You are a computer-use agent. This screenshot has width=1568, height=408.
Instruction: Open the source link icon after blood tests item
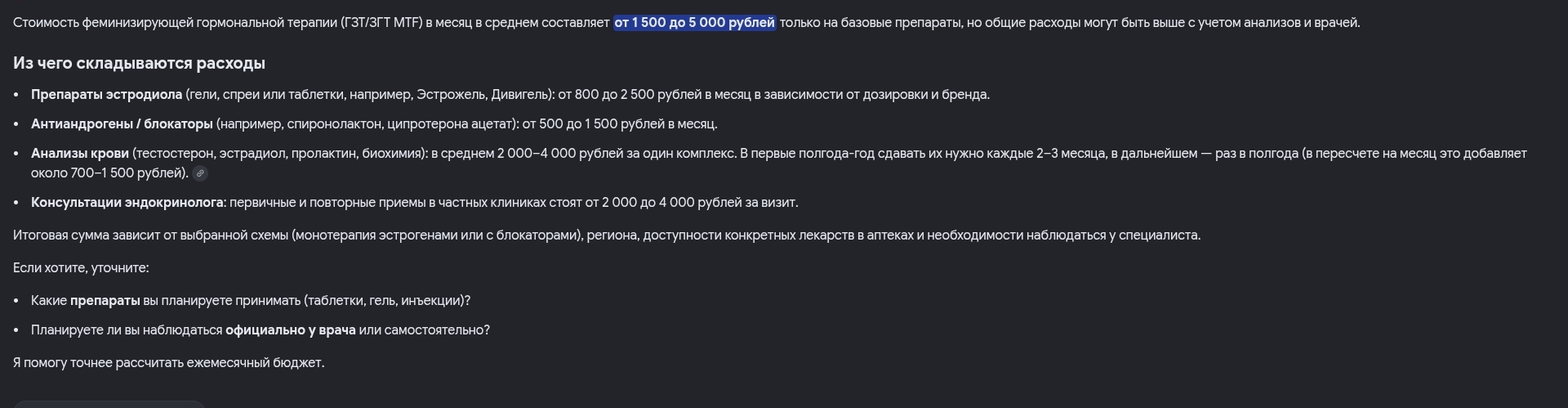199,173
